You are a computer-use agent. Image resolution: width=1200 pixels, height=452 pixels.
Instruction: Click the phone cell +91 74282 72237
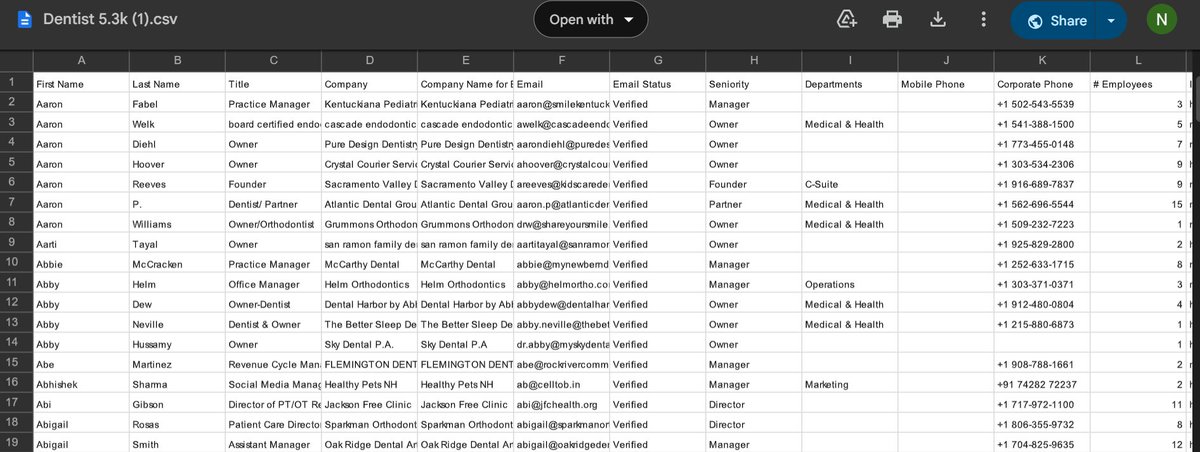coord(1041,384)
